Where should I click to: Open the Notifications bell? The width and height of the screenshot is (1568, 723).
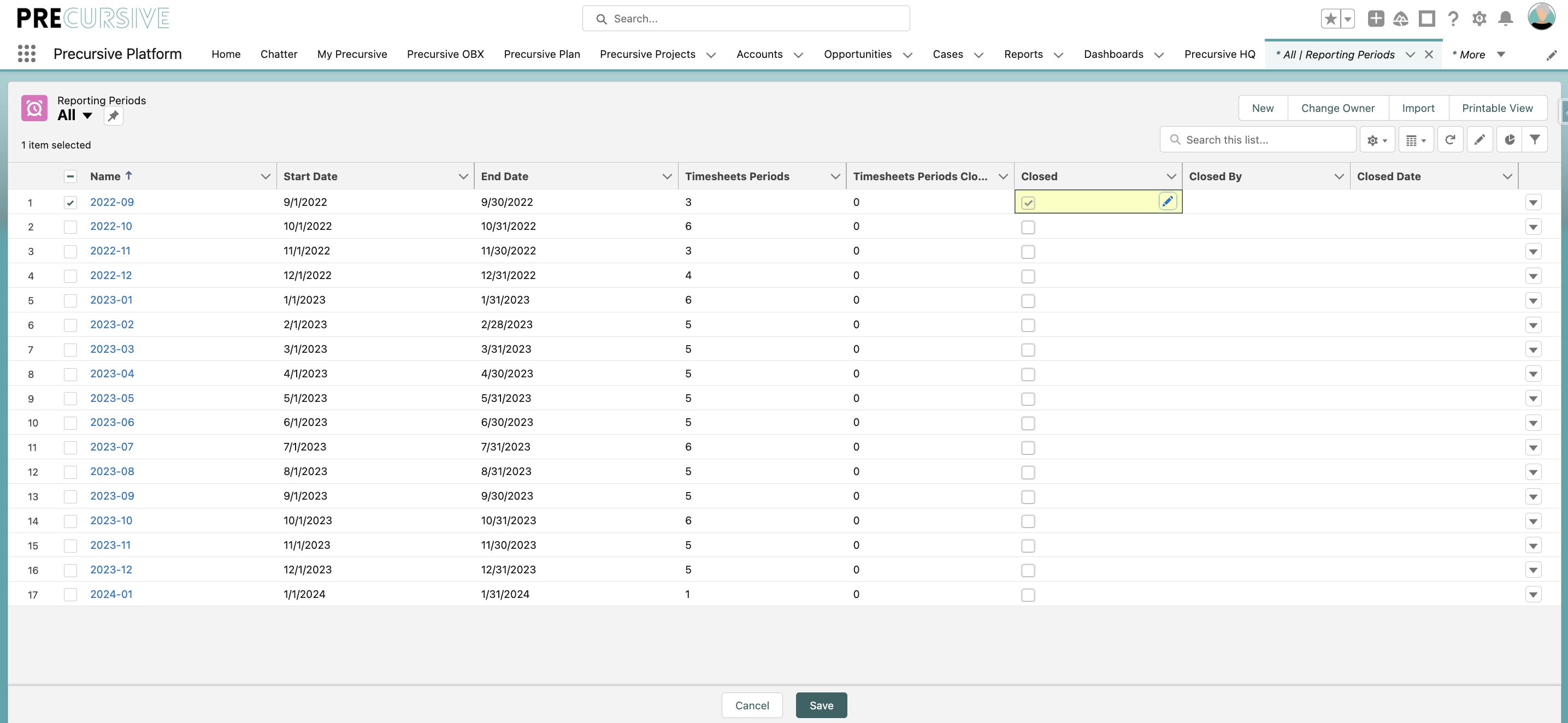point(1505,19)
